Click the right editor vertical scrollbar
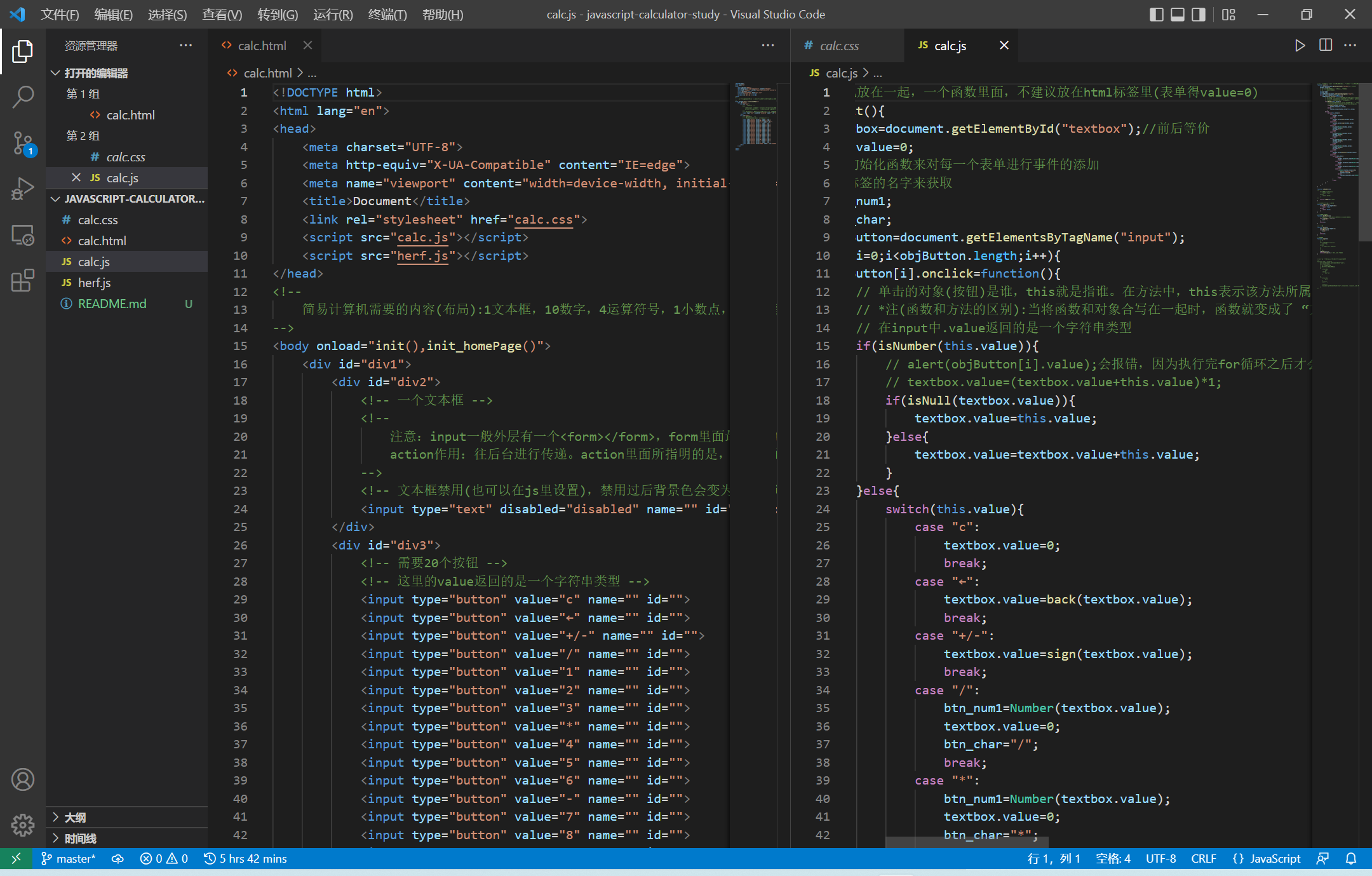The width and height of the screenshot is (1372, 876). point(1366,162)
